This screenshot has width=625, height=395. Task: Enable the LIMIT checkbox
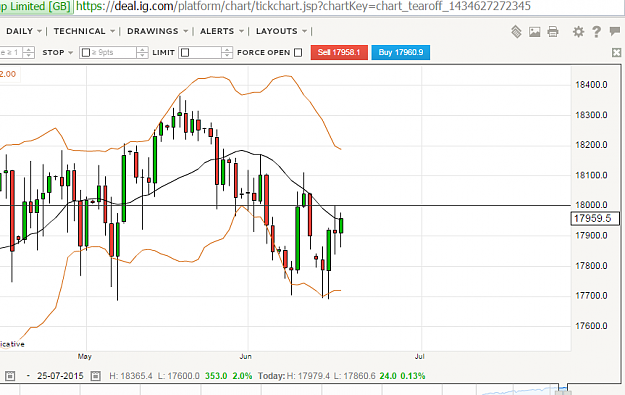tap(185, 52)
